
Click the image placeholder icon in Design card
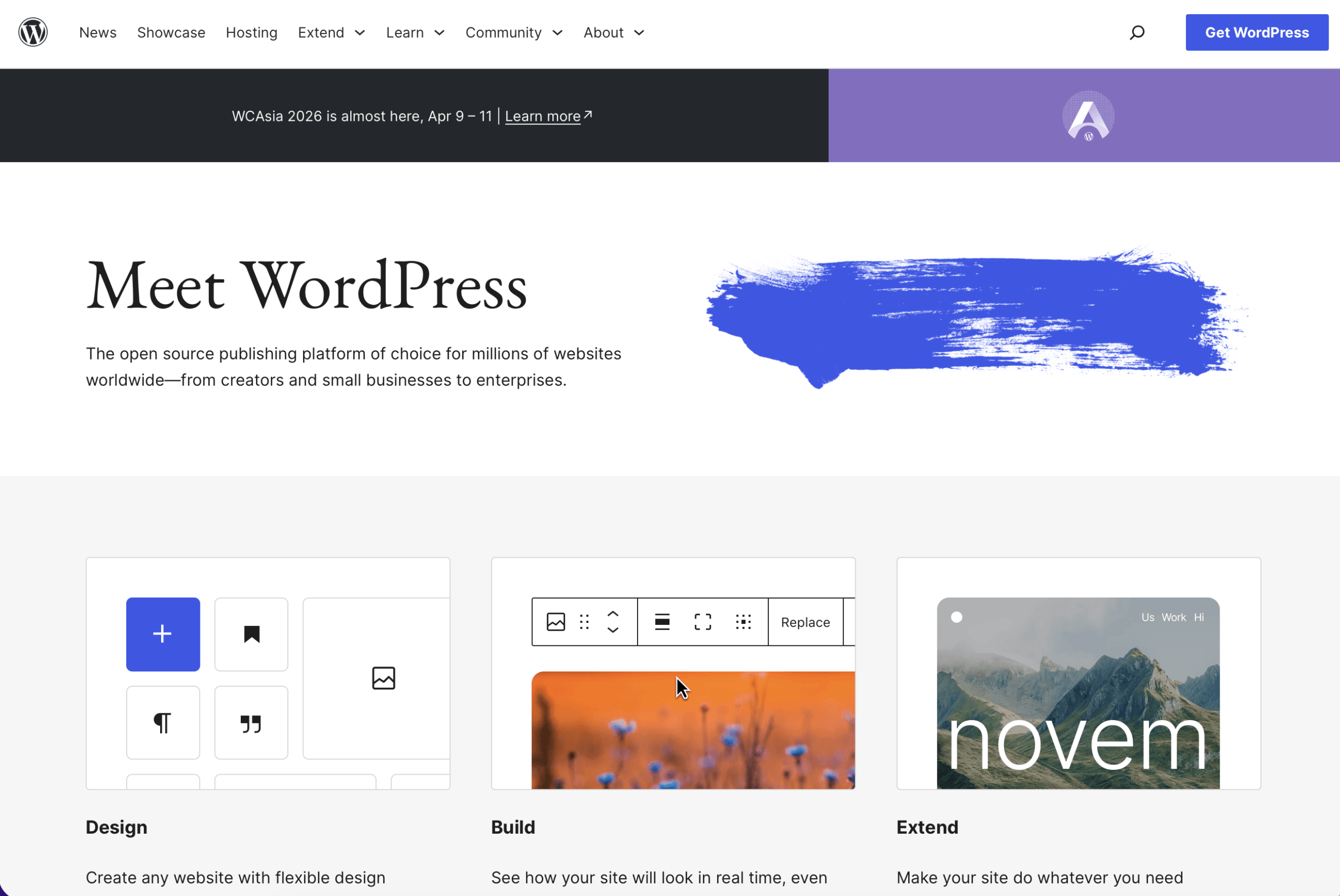384,678
